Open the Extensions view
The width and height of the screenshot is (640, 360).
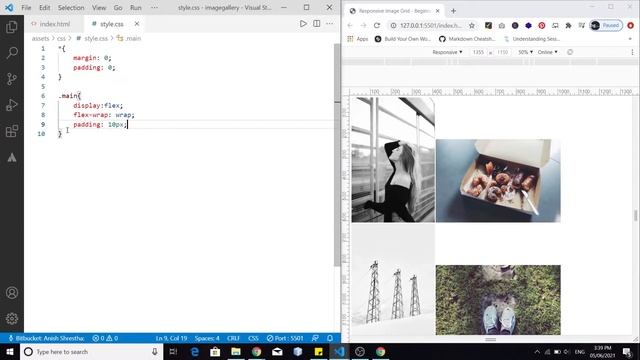[x=12, y=131]
